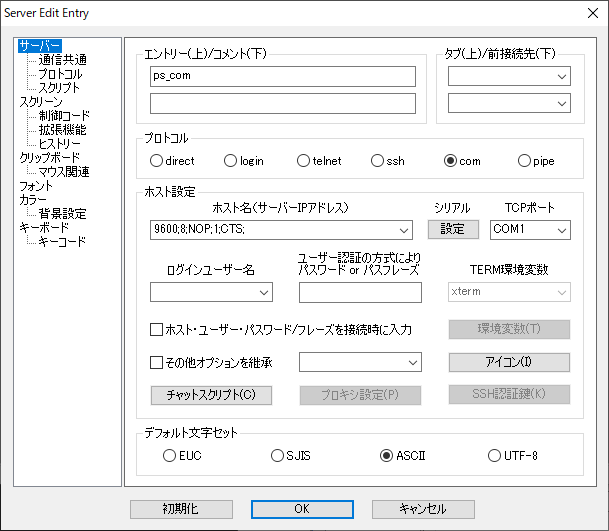The image size is (609, 531).
Task: Select 背景設定 tree item
Action: [63, 214]
